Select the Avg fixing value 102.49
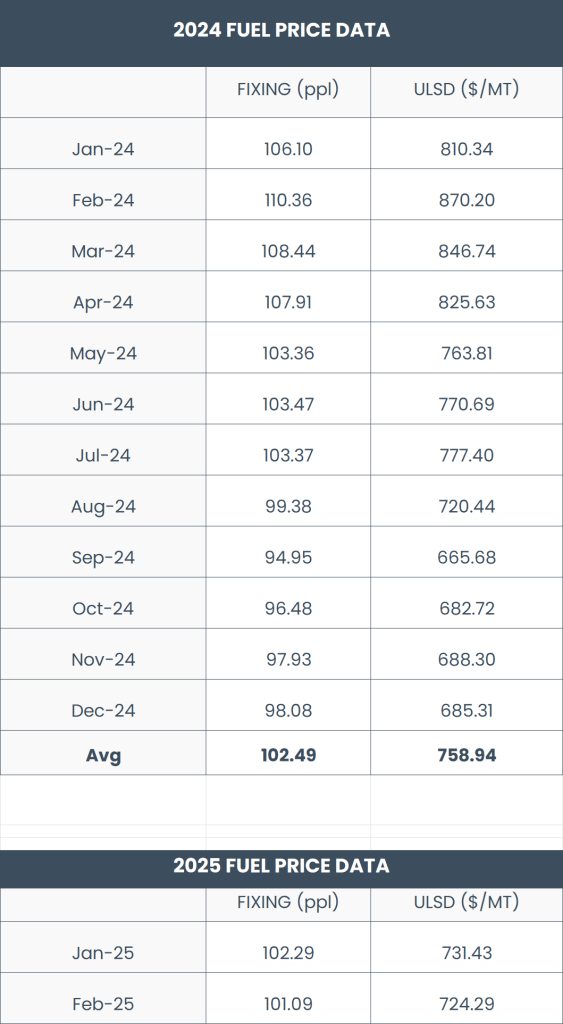 (288, 756)
